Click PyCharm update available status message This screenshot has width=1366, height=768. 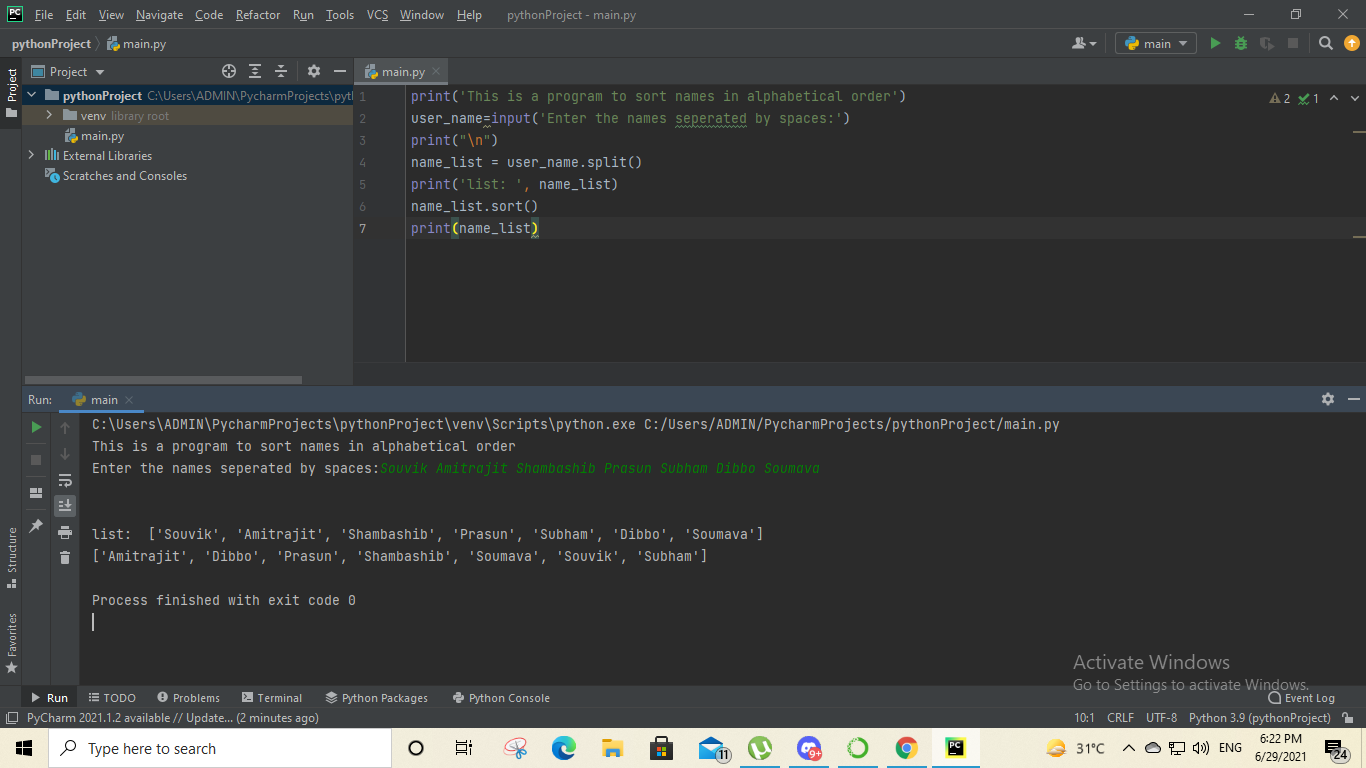[172, 718]
